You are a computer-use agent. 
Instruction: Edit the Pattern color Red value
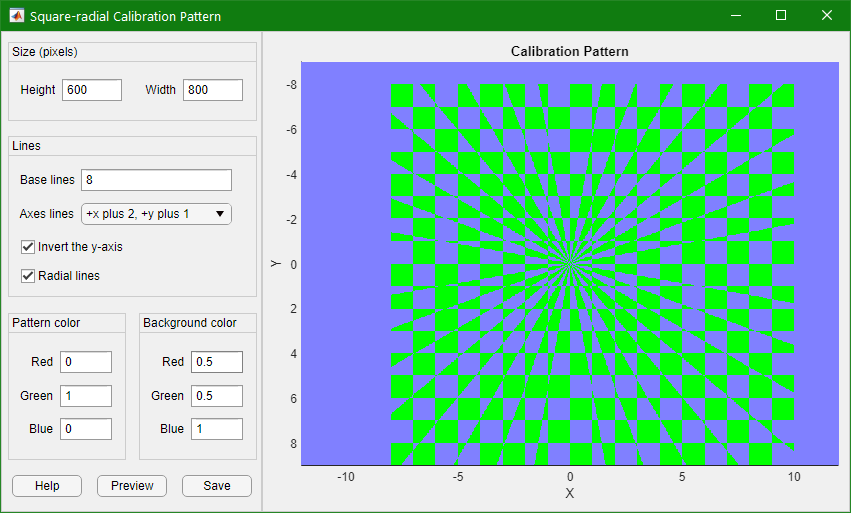[x=85, y=362]
